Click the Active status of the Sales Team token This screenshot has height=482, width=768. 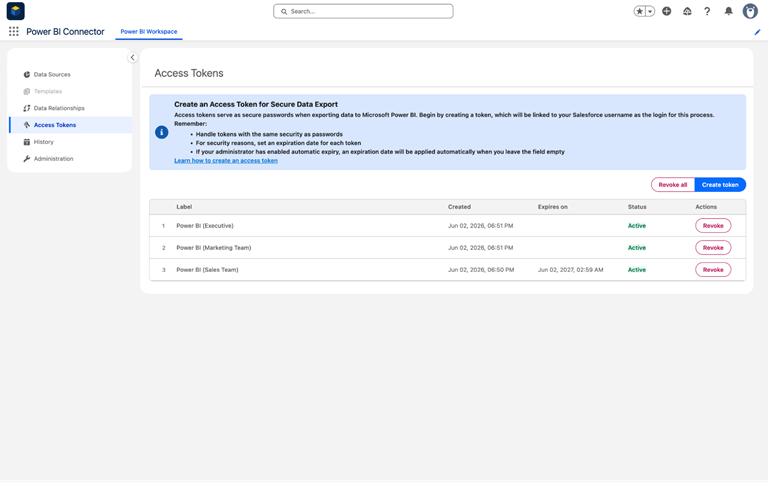637,270
